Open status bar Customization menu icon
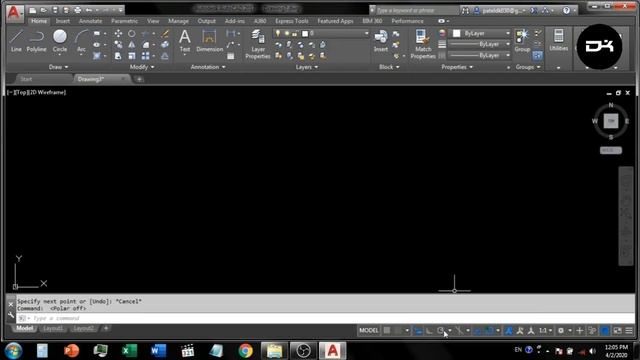This screenshot has height=360, width=640. click(629, 331)
